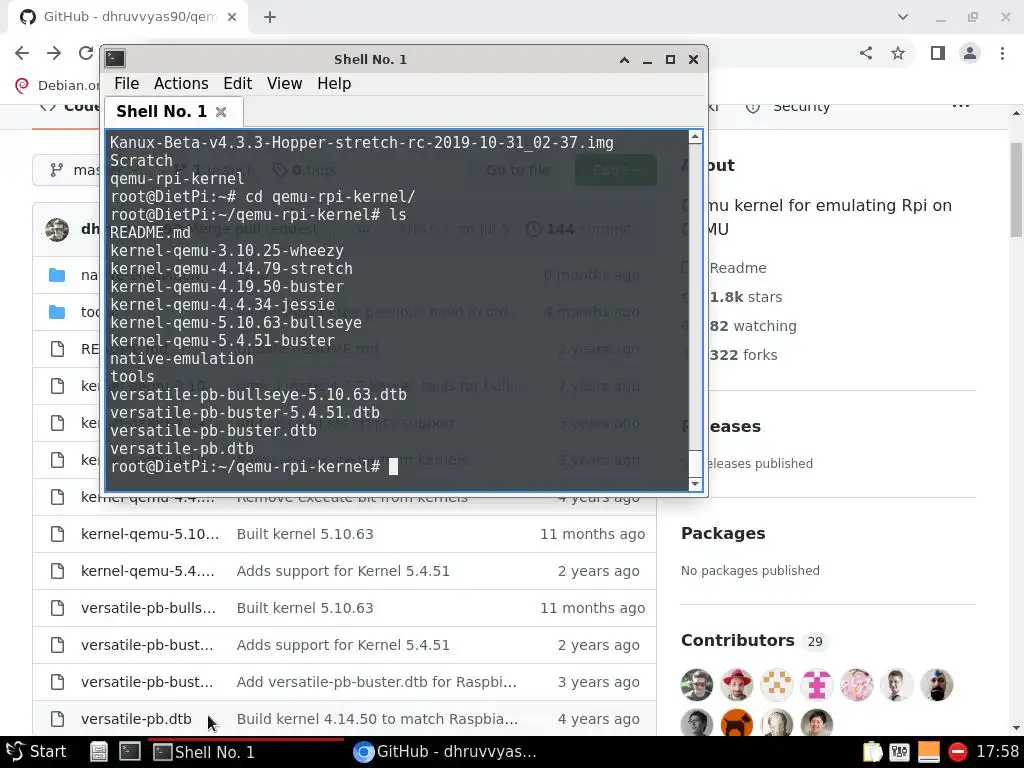Click the red no-entry tray icon
Viewport: 1024px width, 768px height.
click(x=957, y=752)
